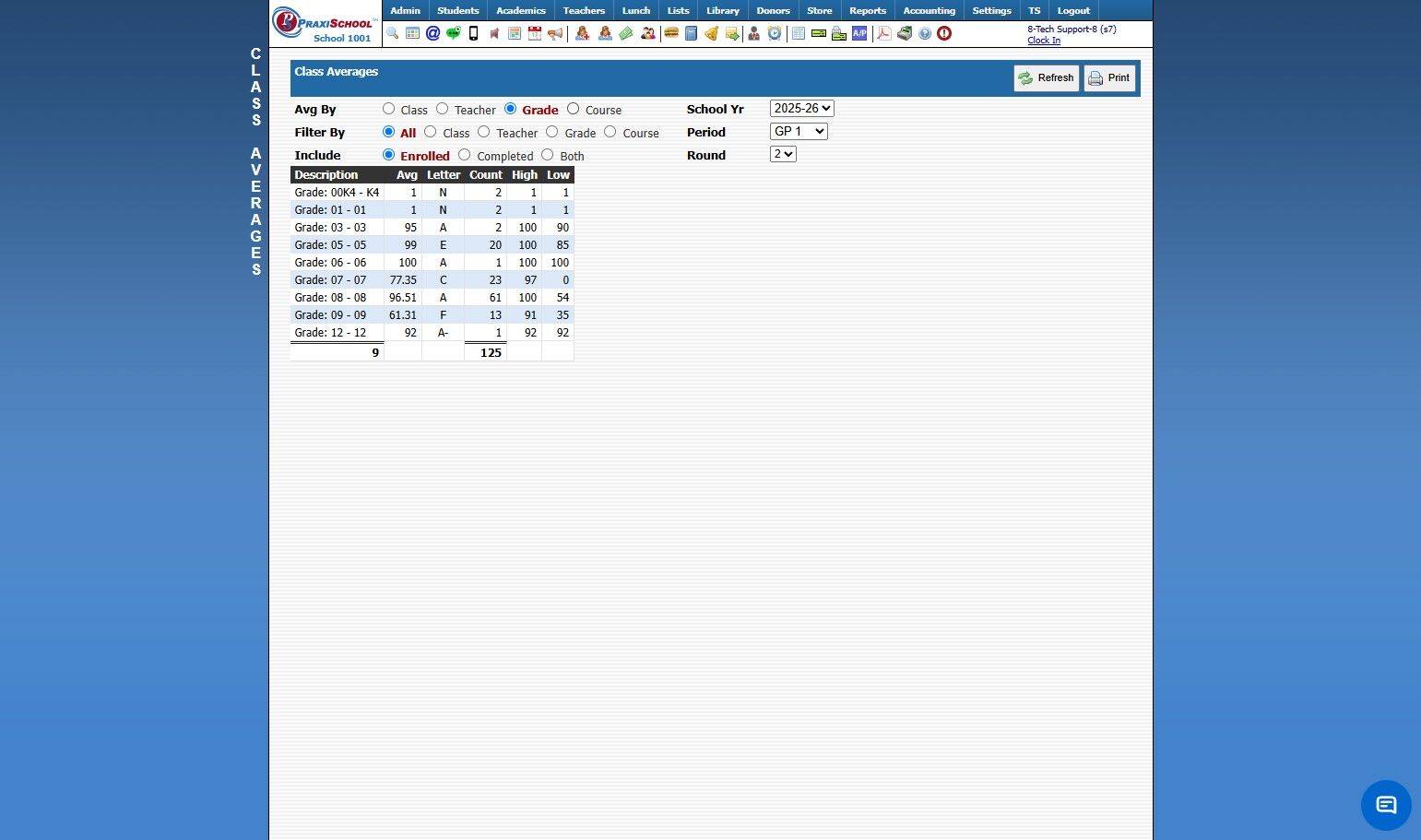The image size is (1421, 840).
Task: Click the Refresh button
Action: click(x=1047, y=78)
